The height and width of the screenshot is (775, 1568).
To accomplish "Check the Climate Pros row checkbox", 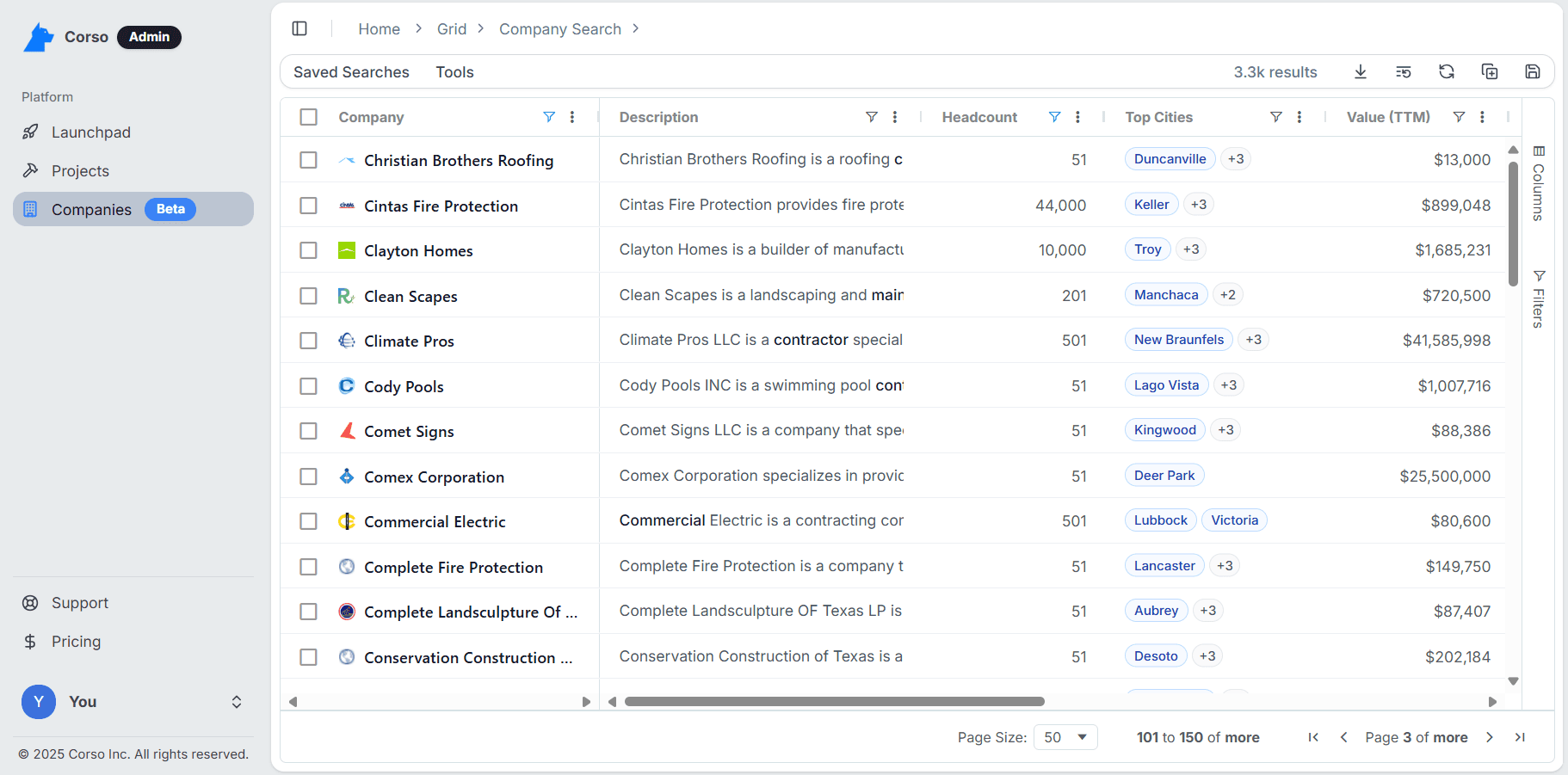I will pos(309,341).
